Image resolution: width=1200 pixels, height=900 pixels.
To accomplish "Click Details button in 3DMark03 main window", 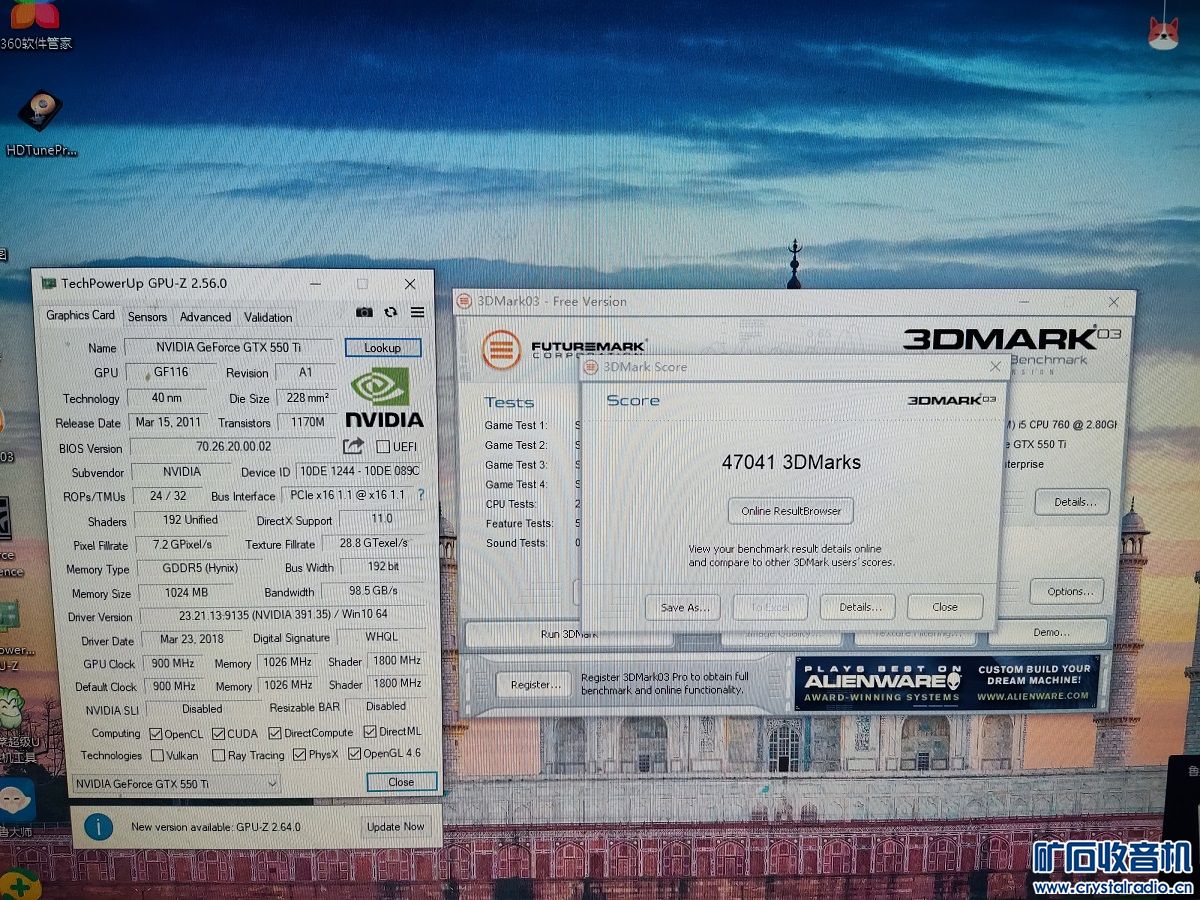I will tap(1073, 502).
